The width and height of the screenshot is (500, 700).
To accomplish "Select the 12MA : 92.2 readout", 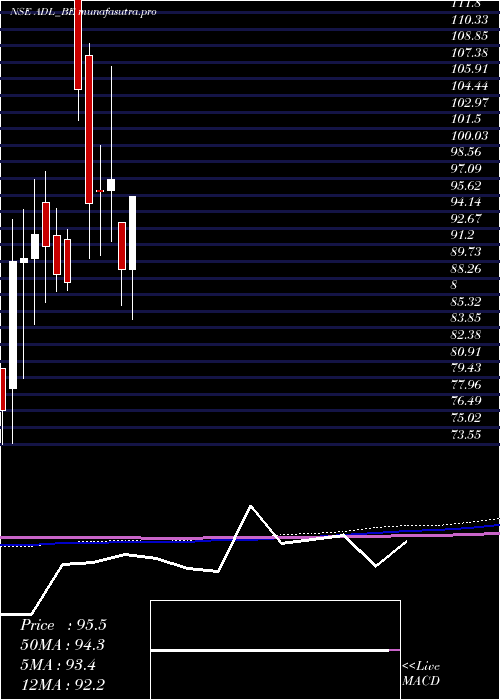I will pos(62,685).
